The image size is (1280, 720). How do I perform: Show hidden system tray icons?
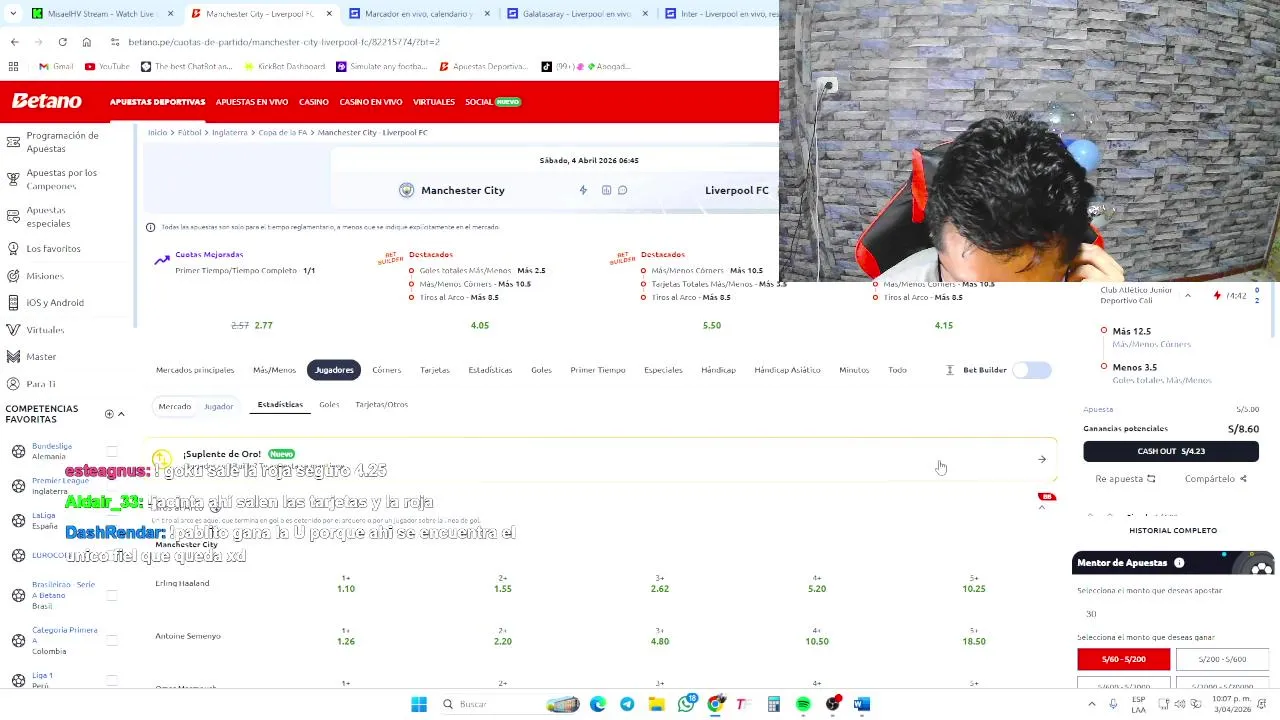coord(1091,704)
